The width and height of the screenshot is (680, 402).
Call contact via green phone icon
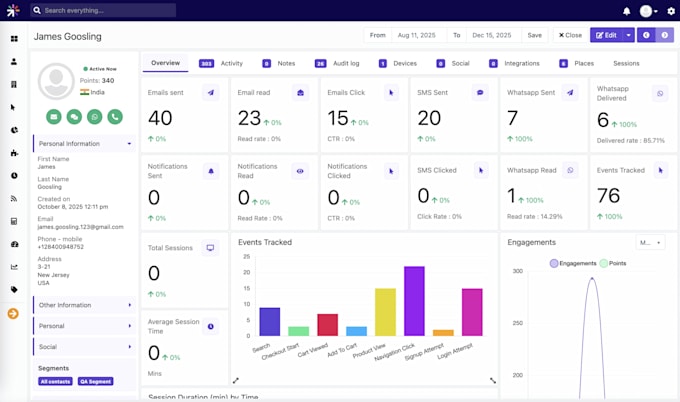(x=115, y=117)
